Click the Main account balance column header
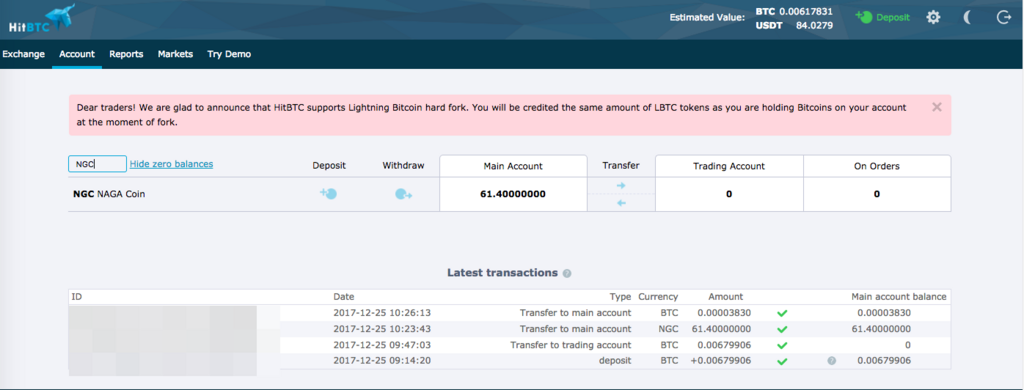 coord(899,297)
